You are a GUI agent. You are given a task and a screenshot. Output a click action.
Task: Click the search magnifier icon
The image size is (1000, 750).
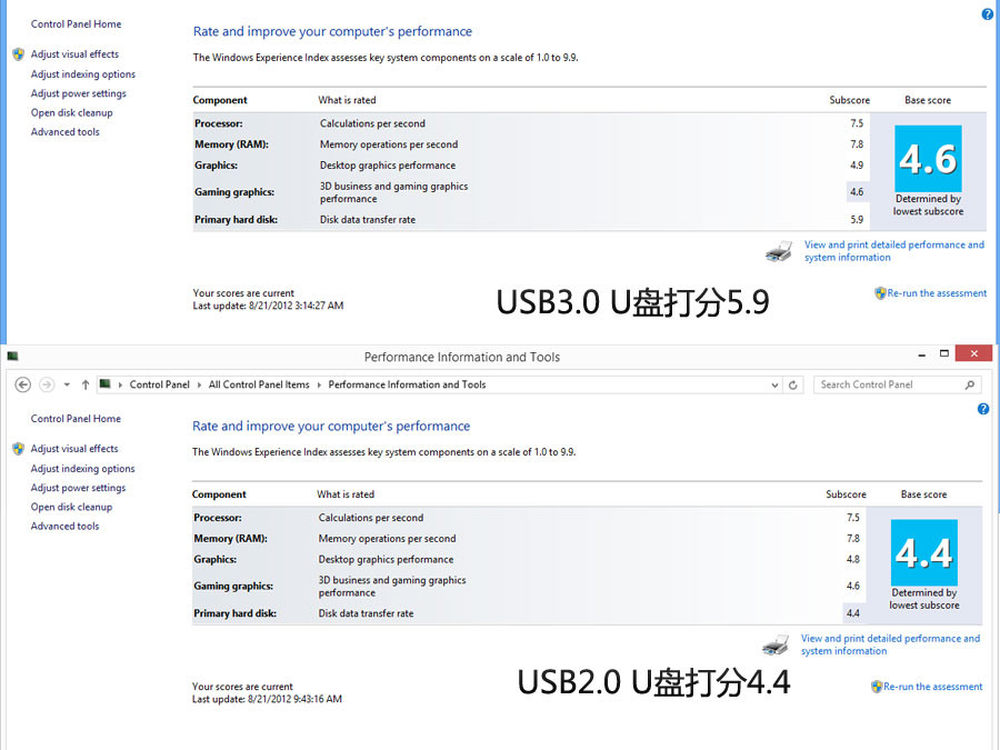(x=969, y=385)
